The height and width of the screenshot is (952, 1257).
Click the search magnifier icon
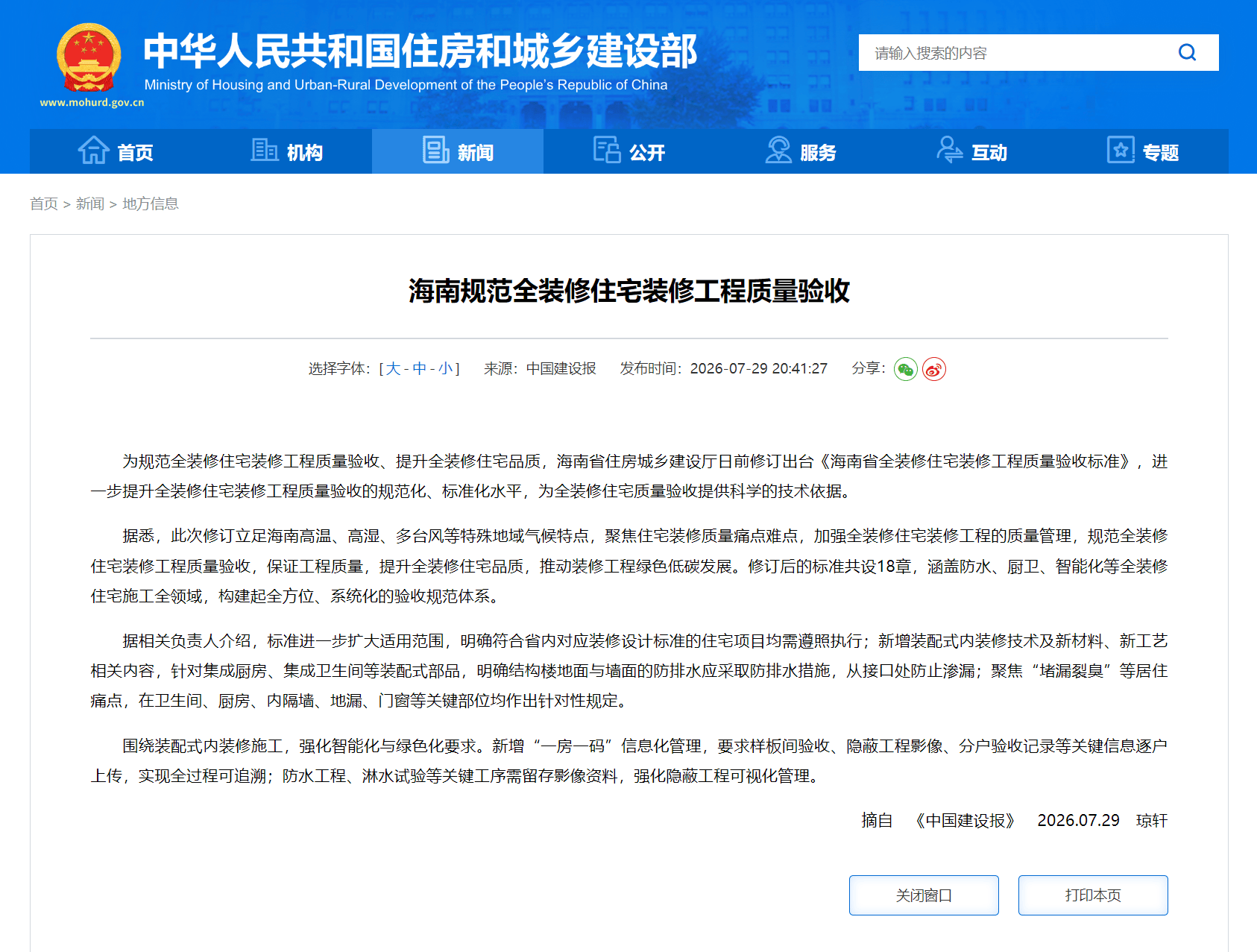(x=1187, y=52)
